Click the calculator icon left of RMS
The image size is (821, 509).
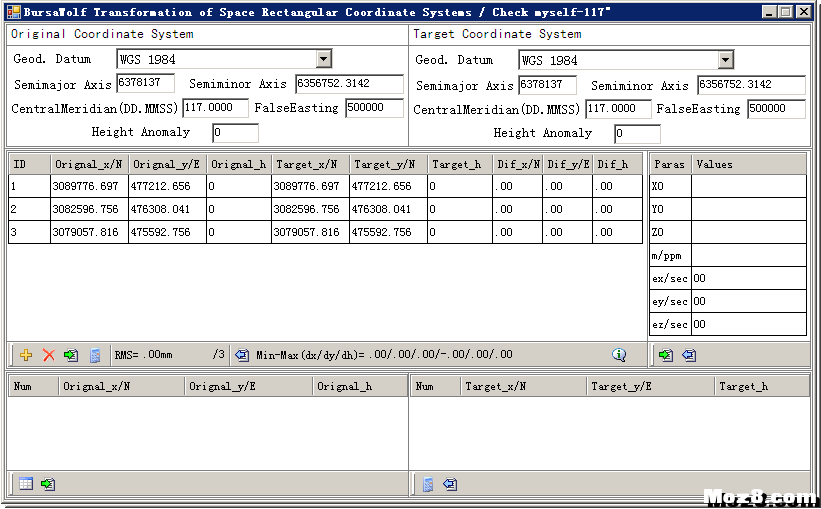(x=95, y=355)
